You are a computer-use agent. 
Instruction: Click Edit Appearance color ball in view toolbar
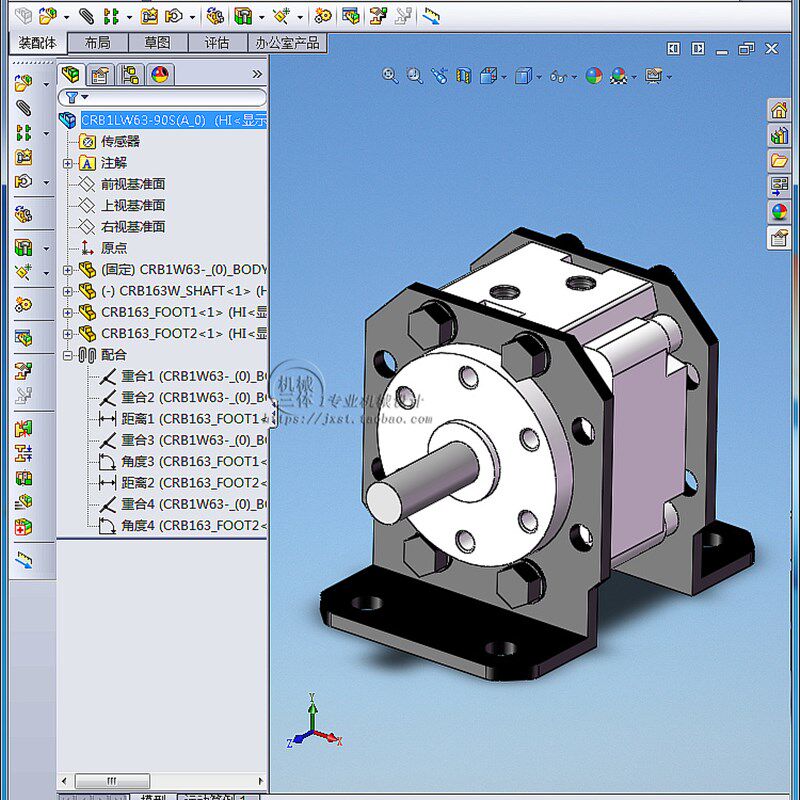pos(593,77)
